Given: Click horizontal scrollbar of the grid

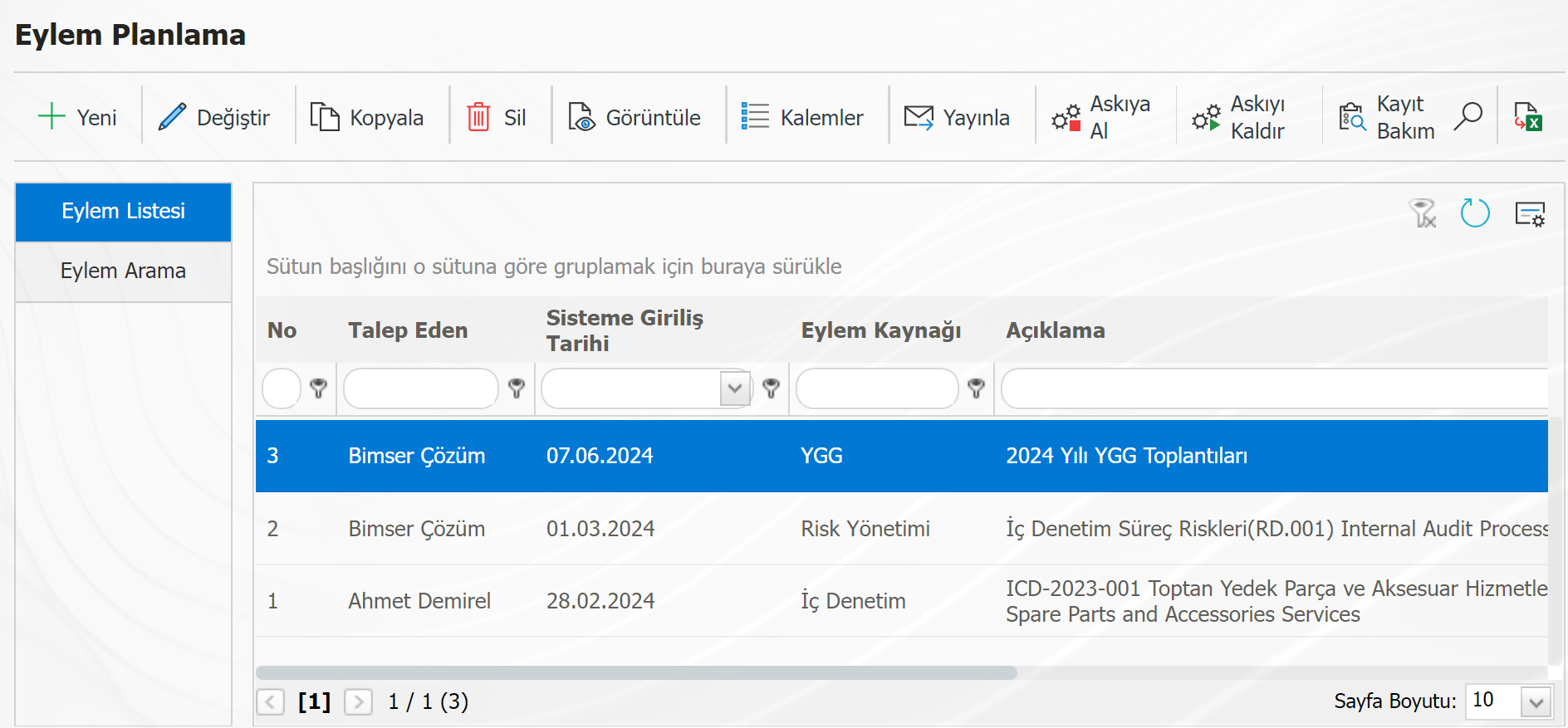Looking at the screenshot, I should (x=636, y=672).
